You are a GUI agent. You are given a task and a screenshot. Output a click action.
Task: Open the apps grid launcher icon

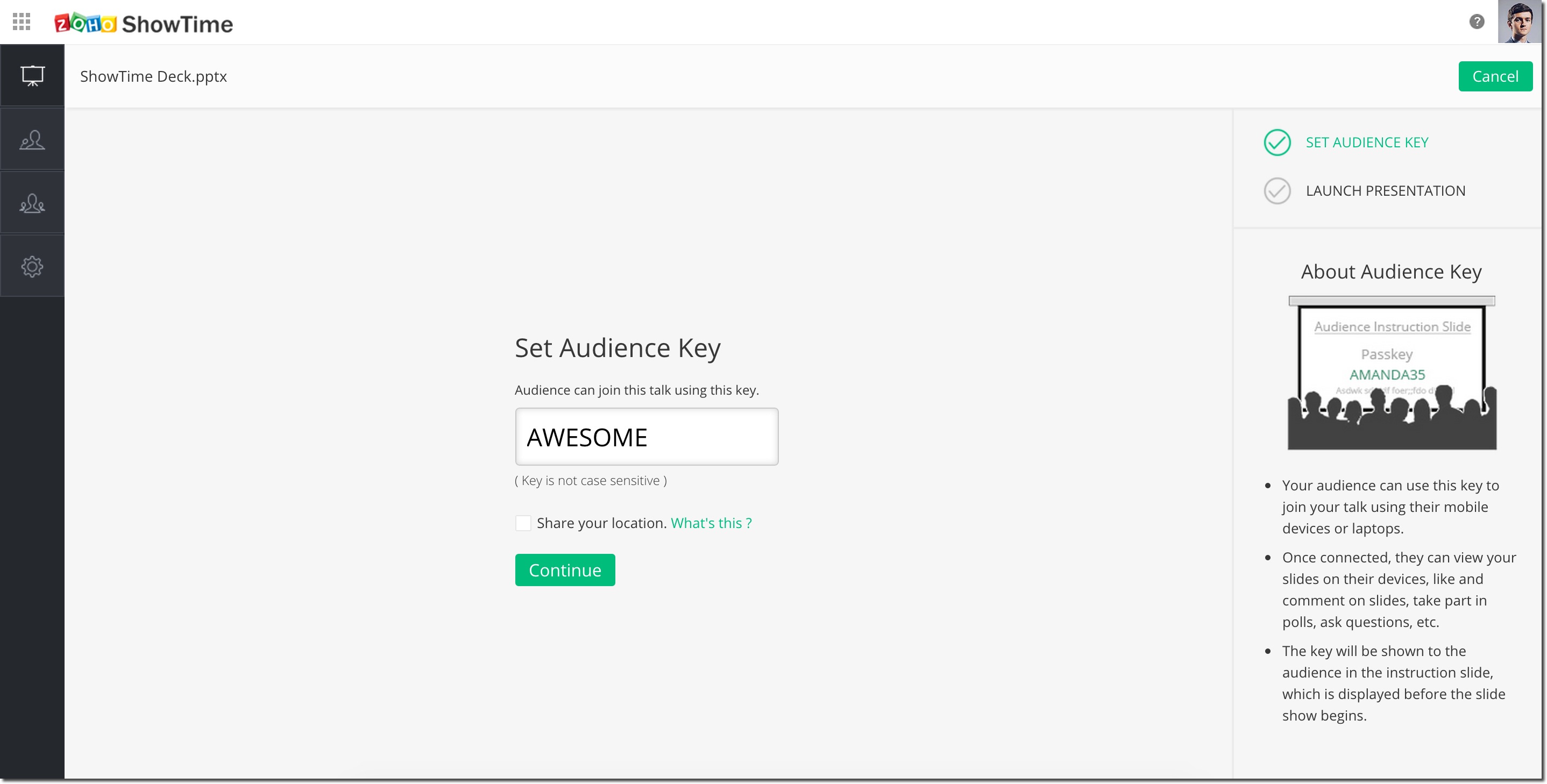[22, 22]
